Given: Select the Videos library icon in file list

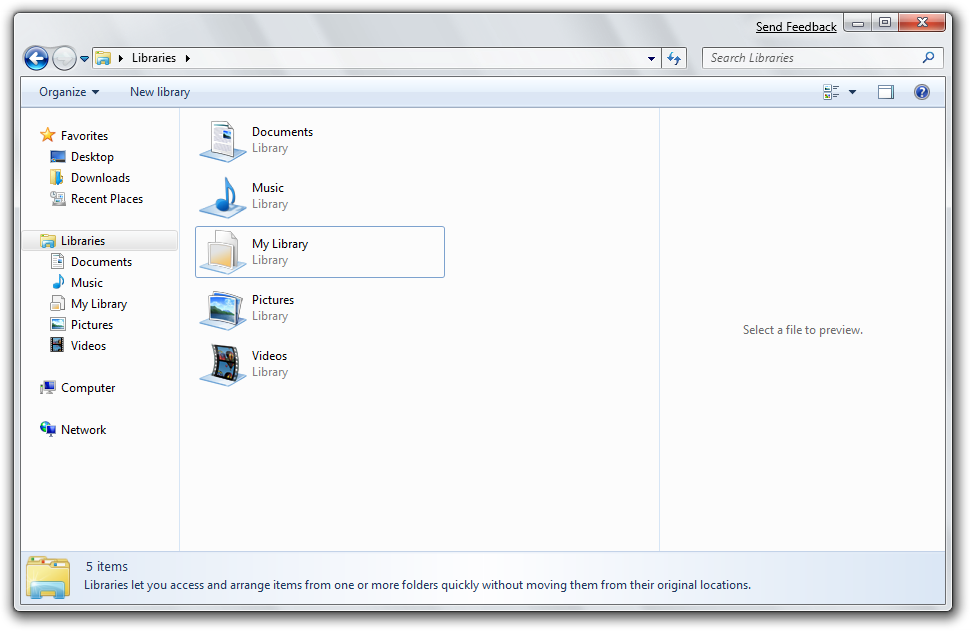Looking at the screenshot, I should point(223,364).
